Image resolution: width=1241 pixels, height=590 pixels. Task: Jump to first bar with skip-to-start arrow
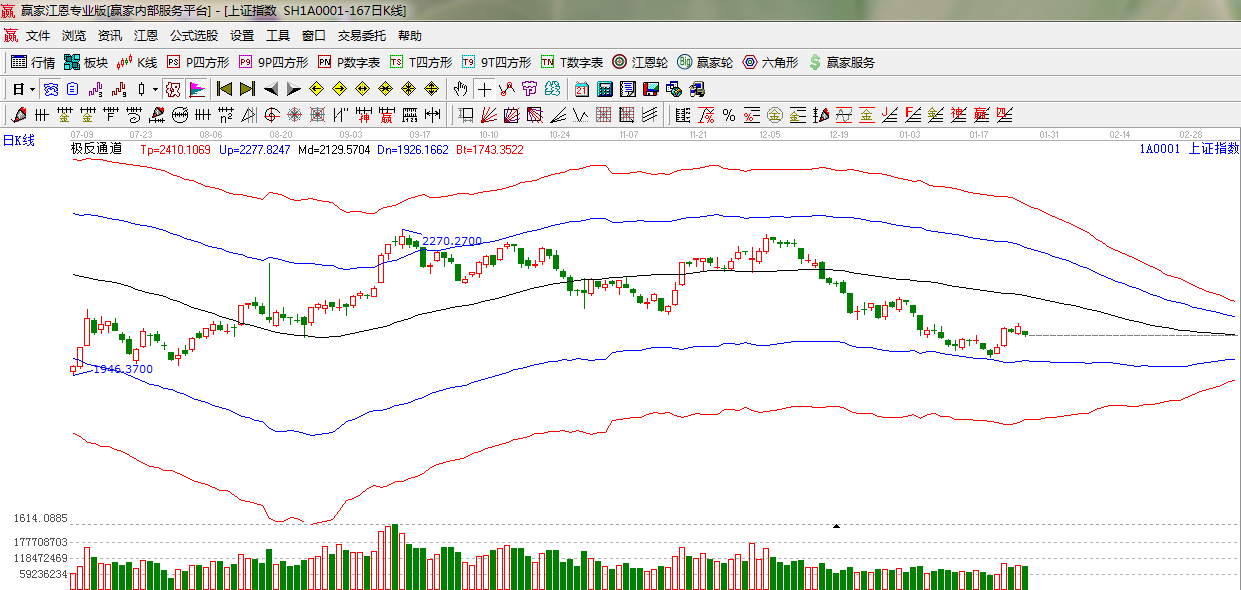pyautogui.click(x=225, y=89)
